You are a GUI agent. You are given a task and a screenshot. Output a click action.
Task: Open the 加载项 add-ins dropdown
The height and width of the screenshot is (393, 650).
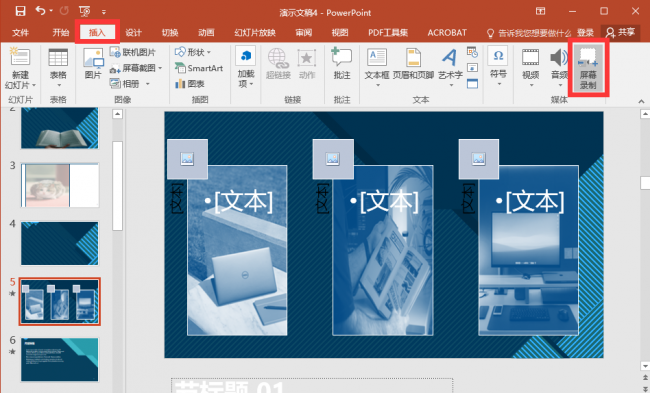coord(245,67)
